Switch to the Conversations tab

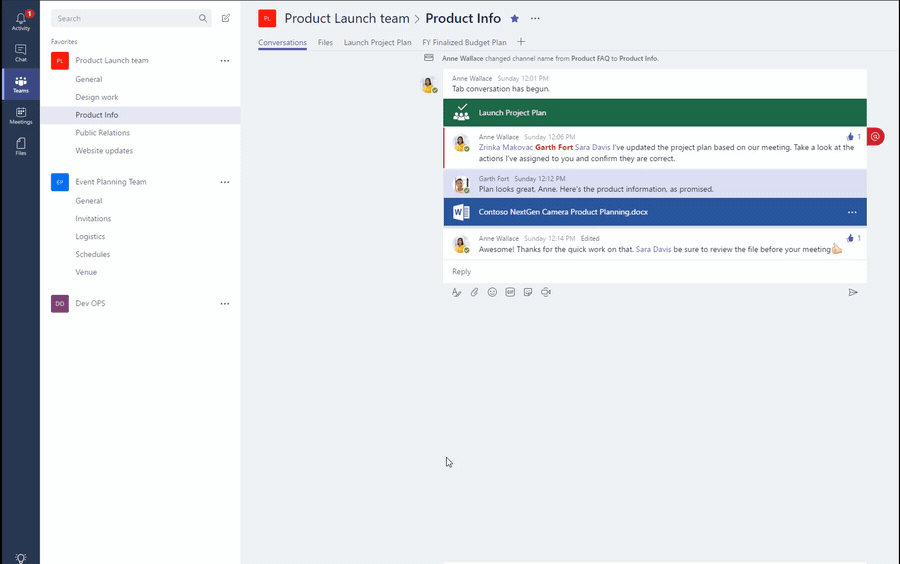[282, 42]
